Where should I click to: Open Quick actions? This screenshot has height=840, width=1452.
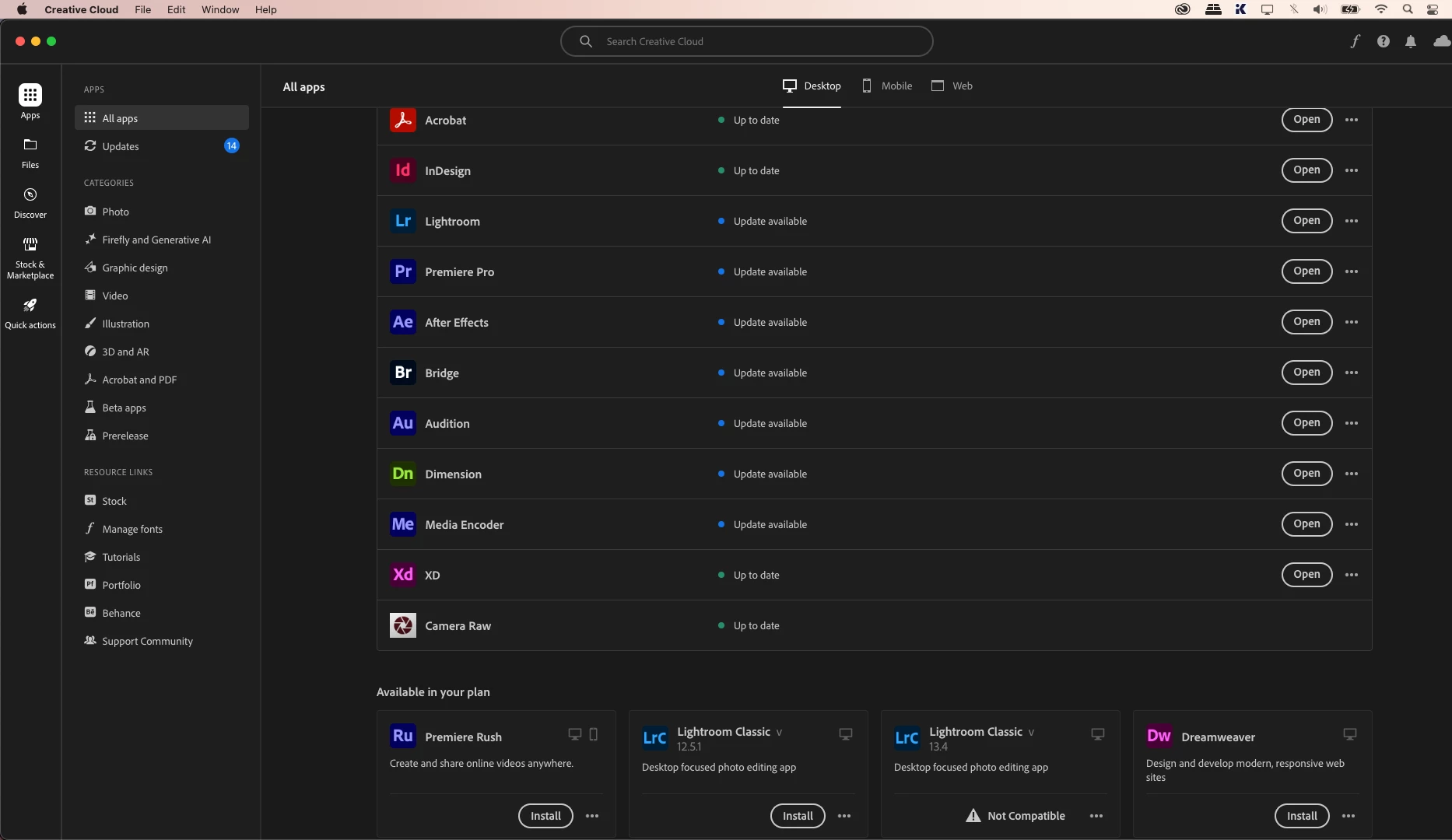[30, 313]
